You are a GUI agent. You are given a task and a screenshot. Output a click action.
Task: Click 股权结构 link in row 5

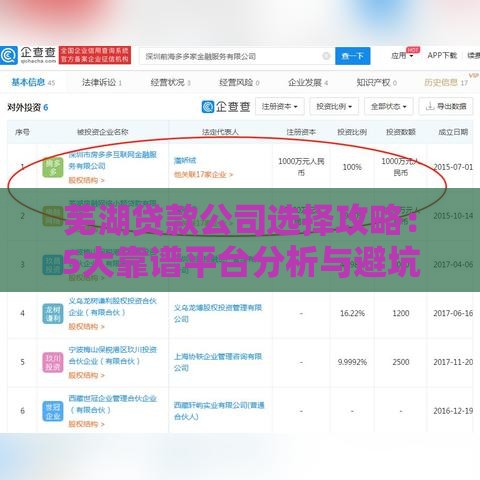point(86,375)
